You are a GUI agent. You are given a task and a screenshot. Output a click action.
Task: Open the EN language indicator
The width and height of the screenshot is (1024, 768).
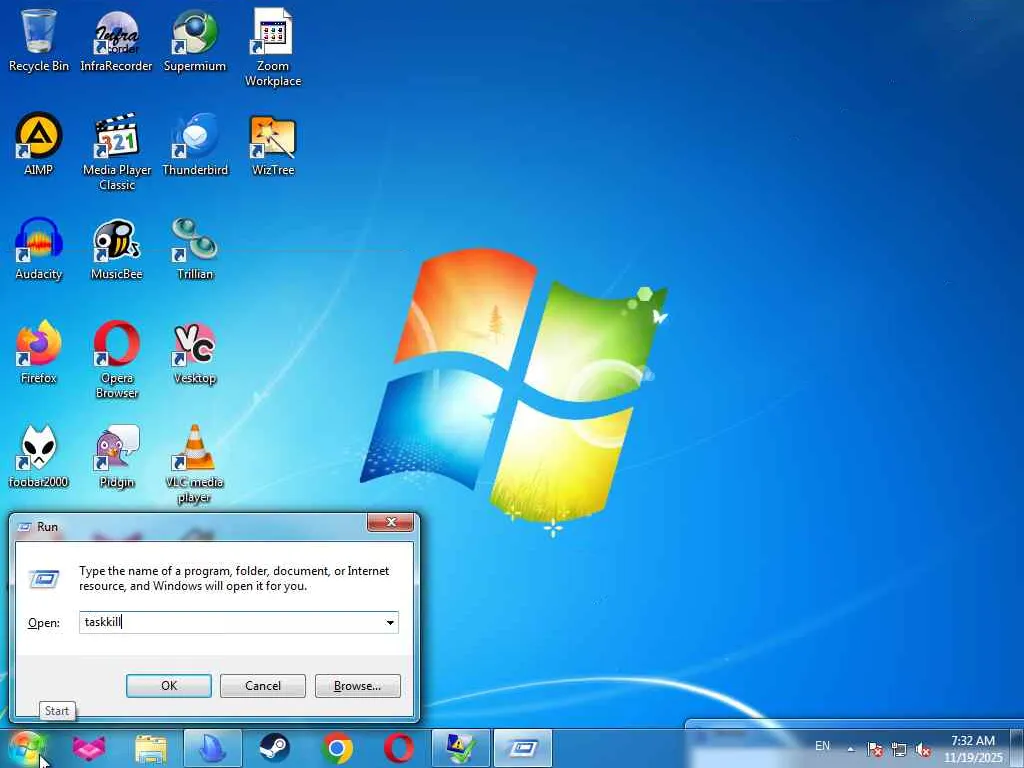tap(822, 746)
